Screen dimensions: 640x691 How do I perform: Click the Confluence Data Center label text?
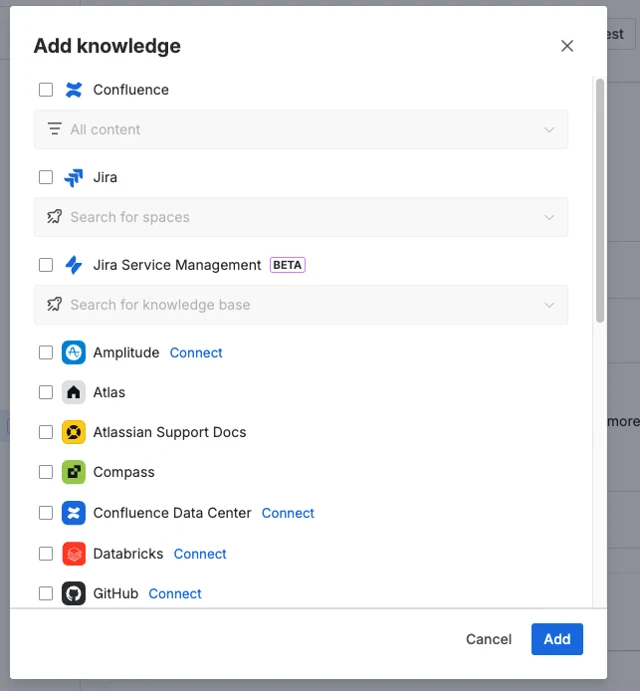172,513
